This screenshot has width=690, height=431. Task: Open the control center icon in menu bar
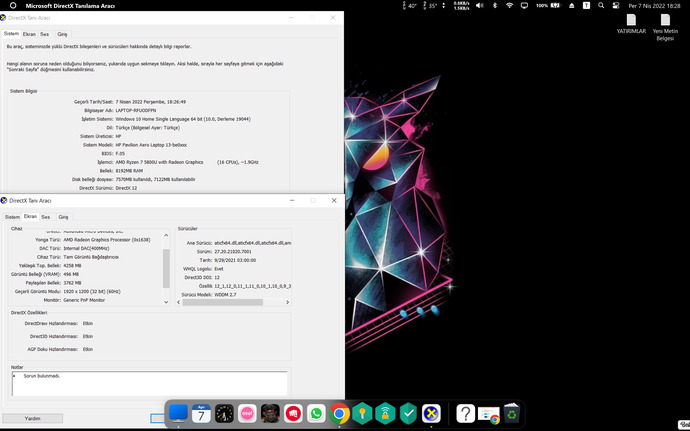point(616,6)
